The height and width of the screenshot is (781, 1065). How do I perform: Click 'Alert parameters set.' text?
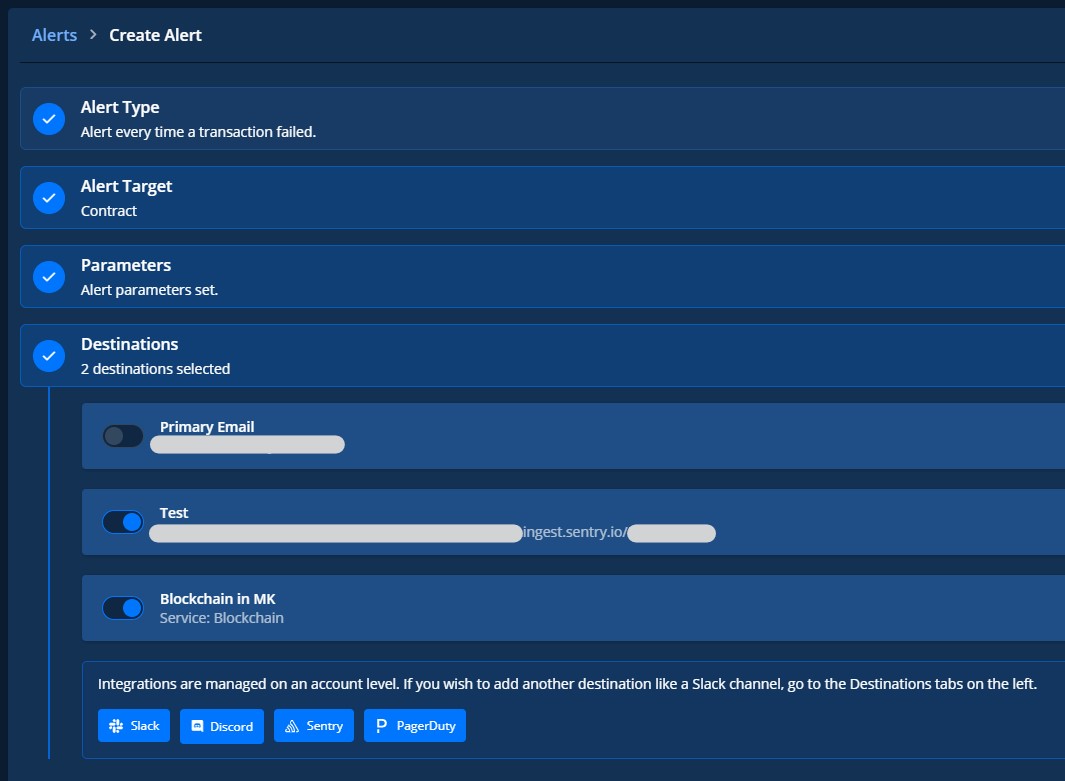[x=149, y=290]
